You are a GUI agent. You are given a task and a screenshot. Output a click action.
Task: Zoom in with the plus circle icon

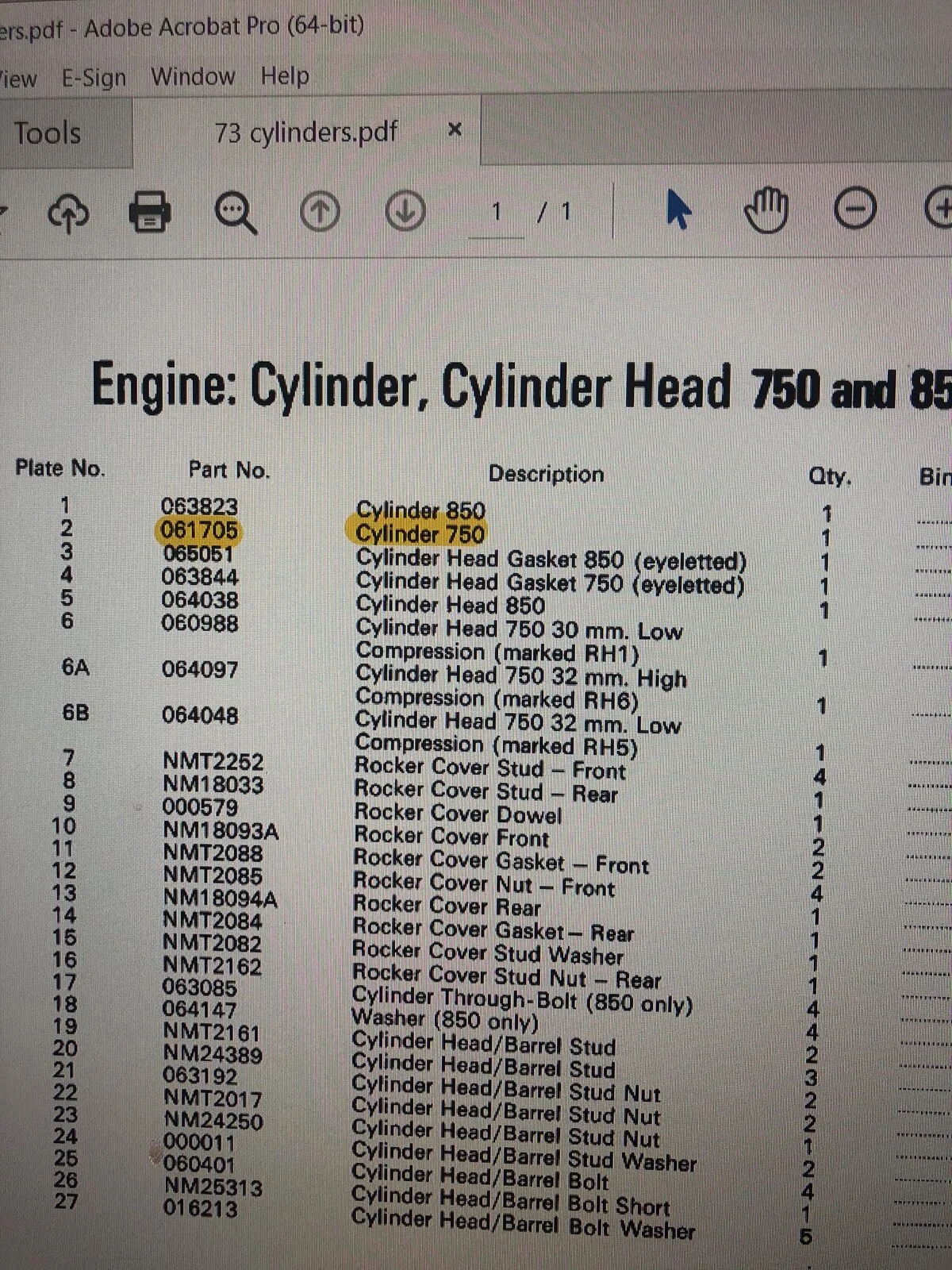tap(940, 209)
